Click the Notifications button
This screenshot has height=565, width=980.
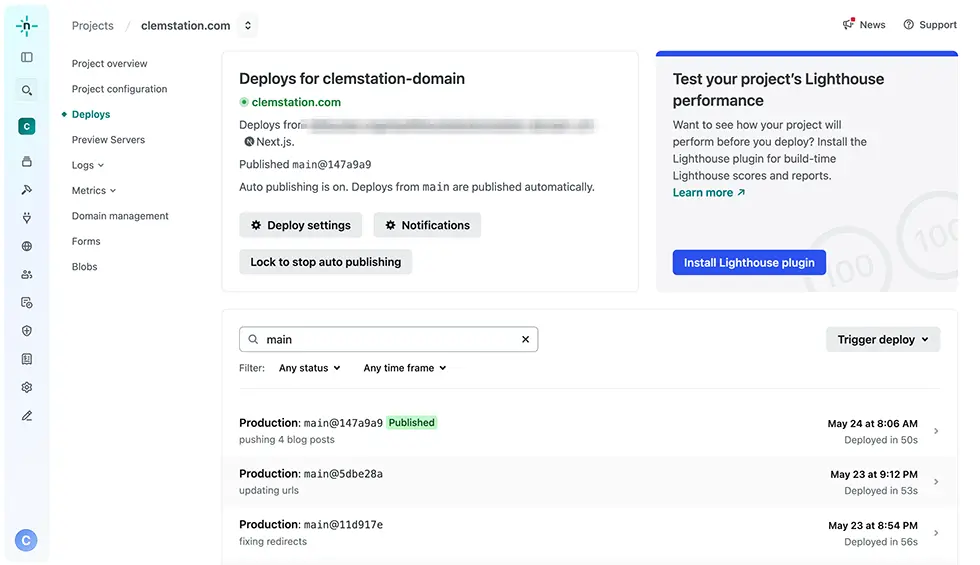[x=428, y=225]
